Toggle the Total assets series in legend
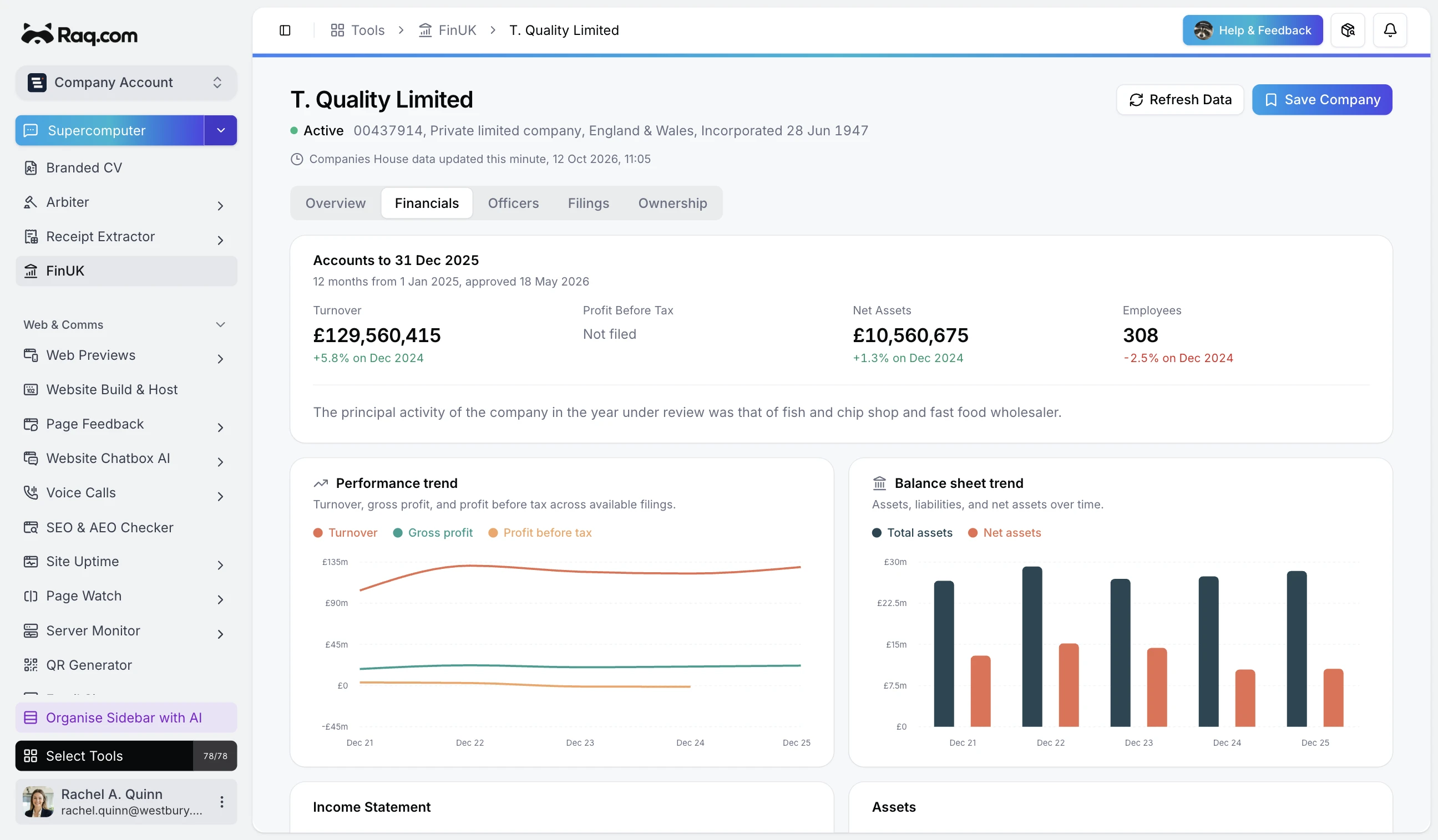This screenshot has width=1438, height=840. (912, 533)
